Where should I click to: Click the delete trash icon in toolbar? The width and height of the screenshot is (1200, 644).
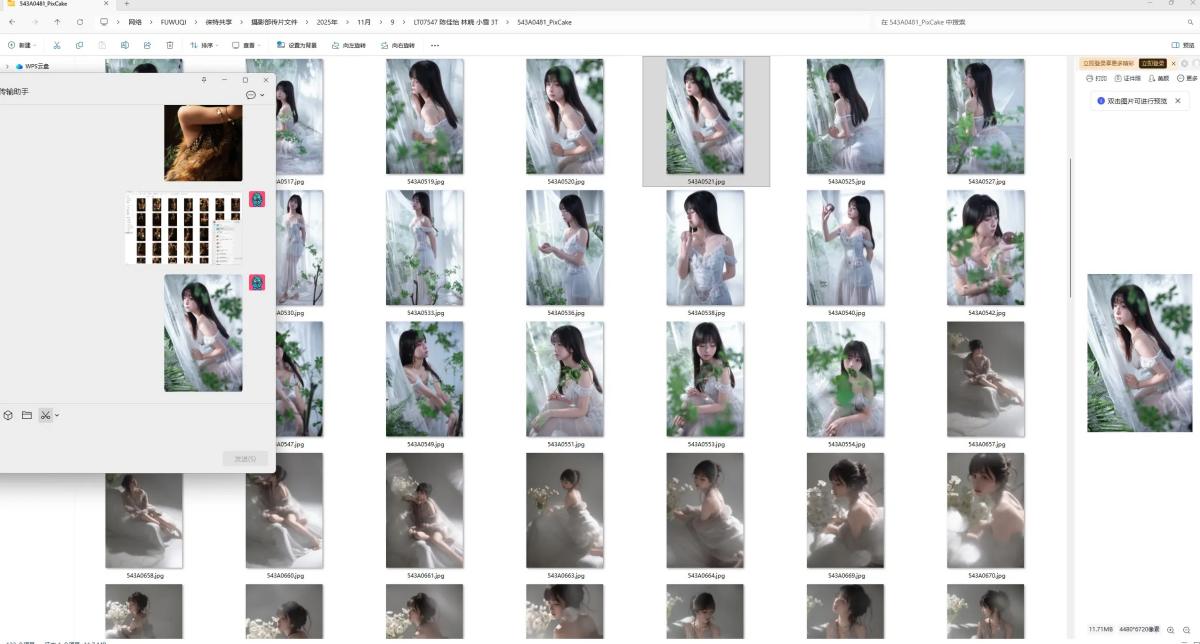(x=170, y=45)
